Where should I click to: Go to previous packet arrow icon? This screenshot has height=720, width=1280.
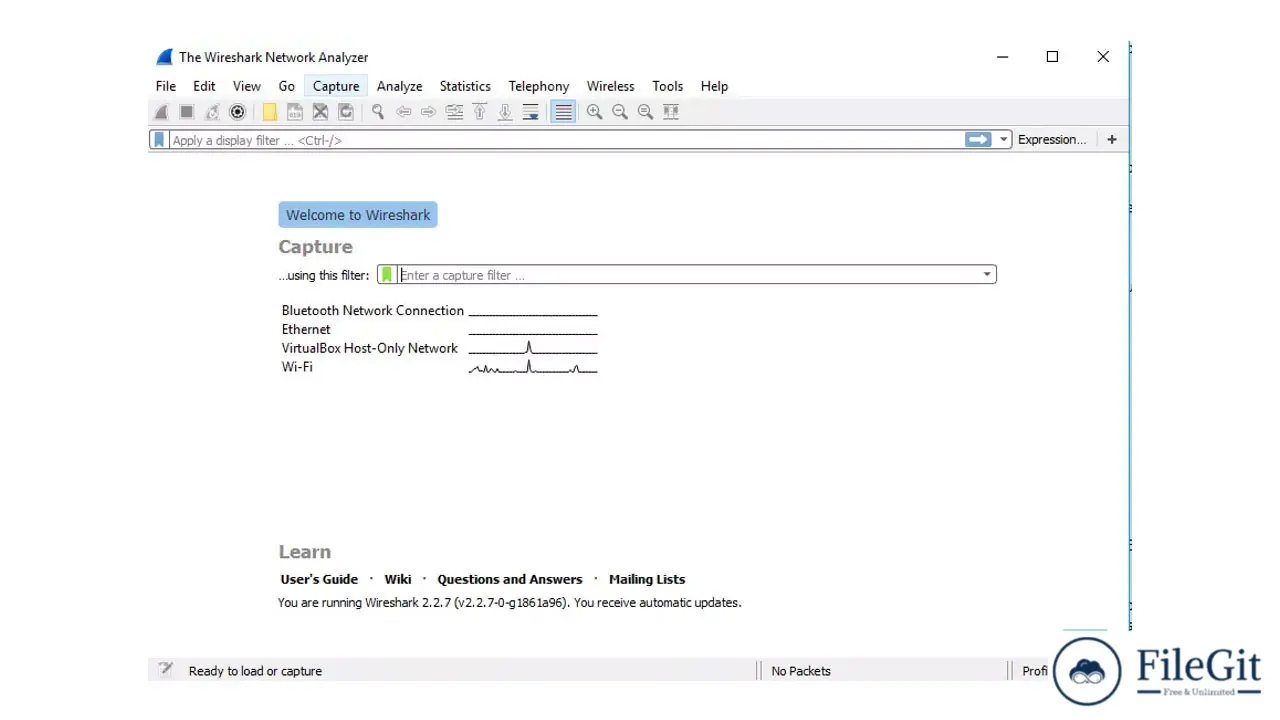(x=404, y=112)
